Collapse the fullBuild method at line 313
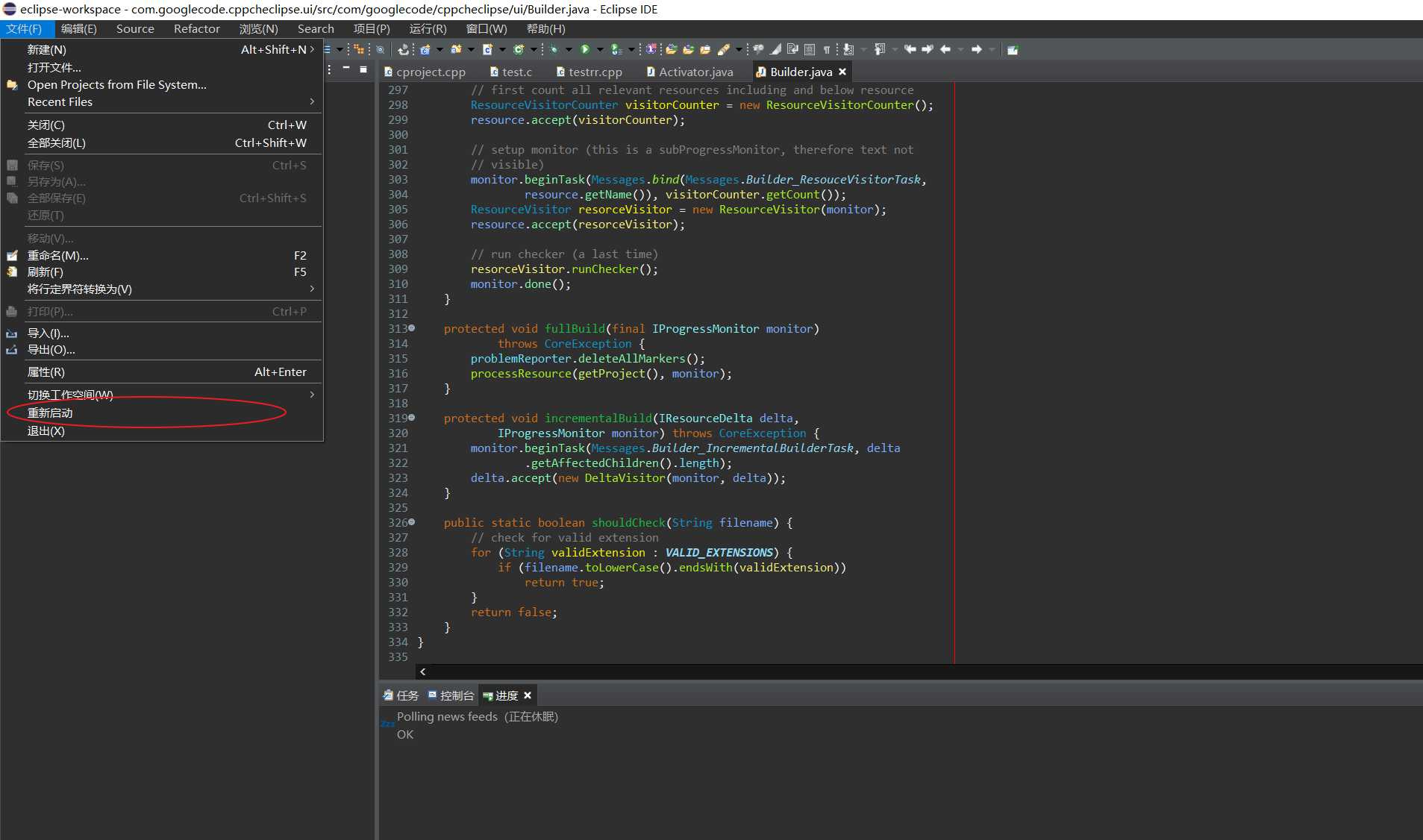 (x=411, y=328)
